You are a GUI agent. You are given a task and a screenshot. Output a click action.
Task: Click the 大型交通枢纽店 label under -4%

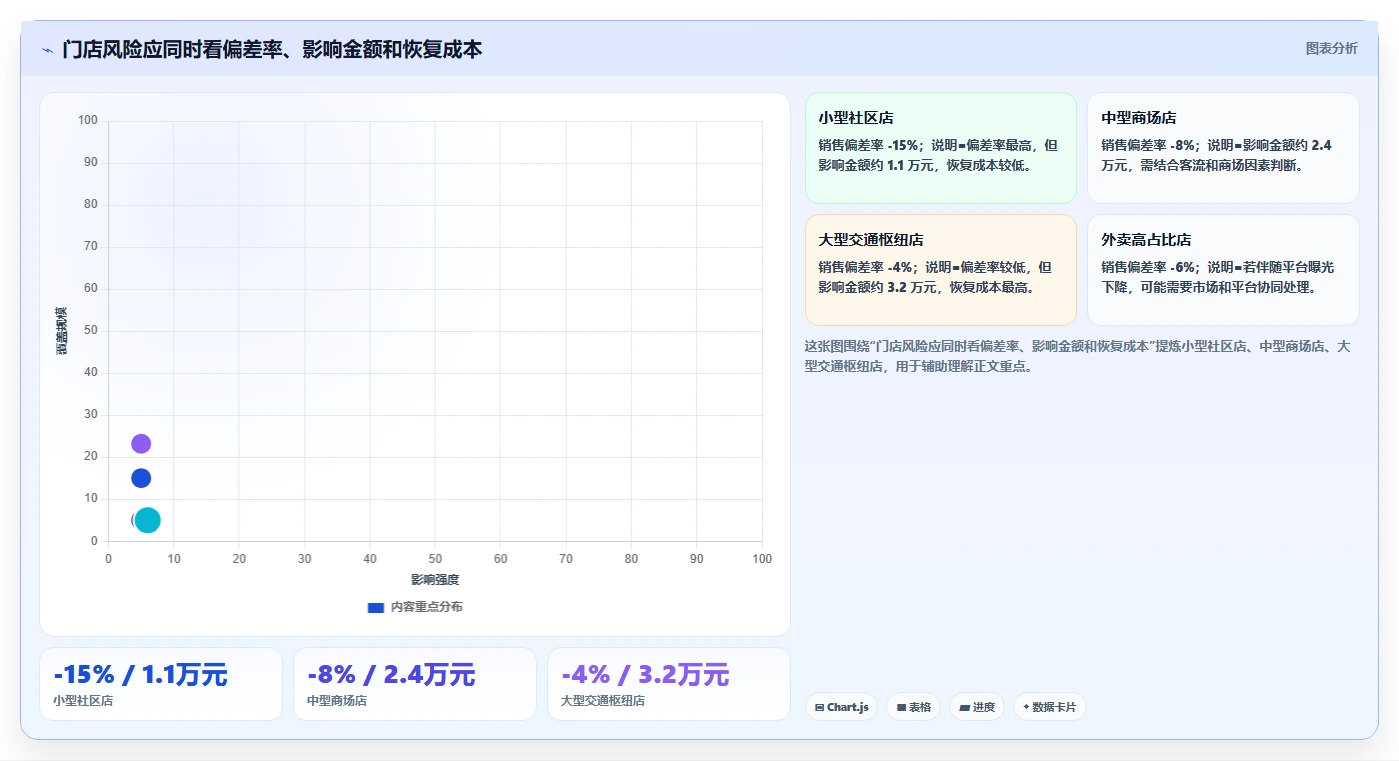[603, 701]
